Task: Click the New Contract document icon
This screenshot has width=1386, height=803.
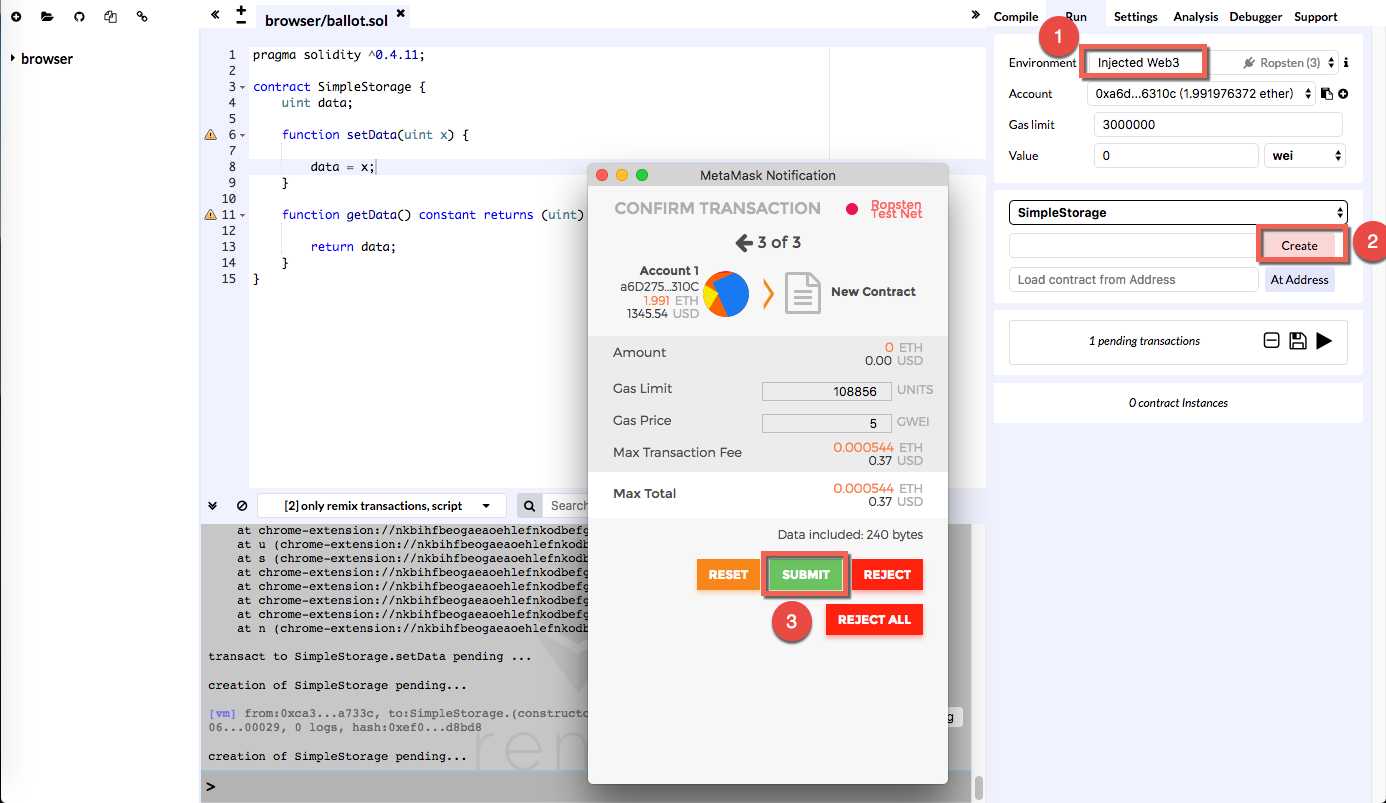Action: [x=802, y=293]
